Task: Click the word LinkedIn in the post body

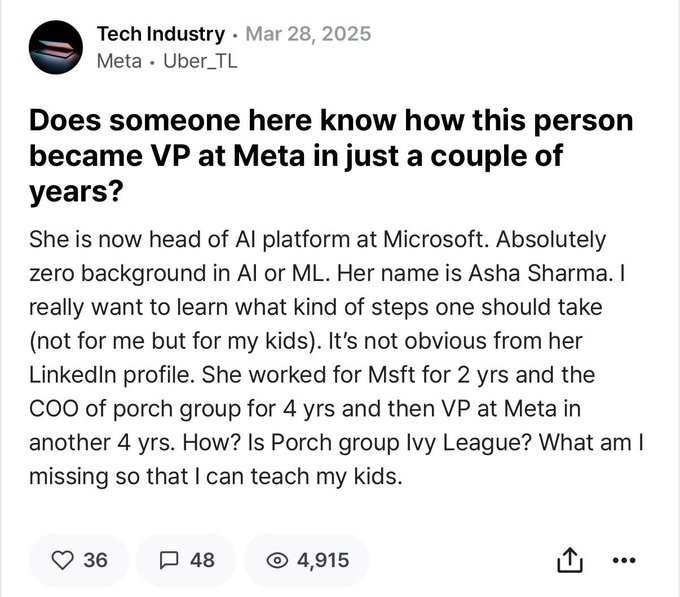Action: pos(76,375)
